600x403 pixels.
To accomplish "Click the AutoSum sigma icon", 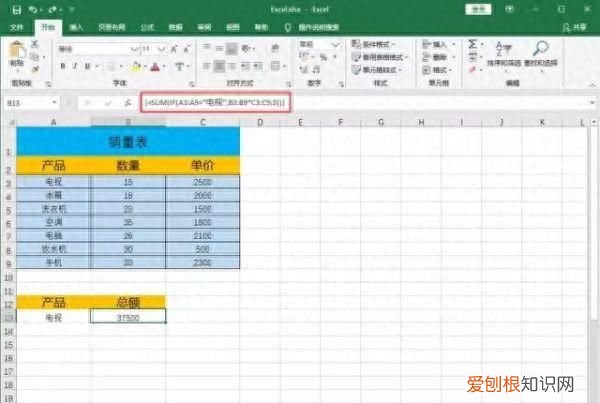I will tap(473, 44).
